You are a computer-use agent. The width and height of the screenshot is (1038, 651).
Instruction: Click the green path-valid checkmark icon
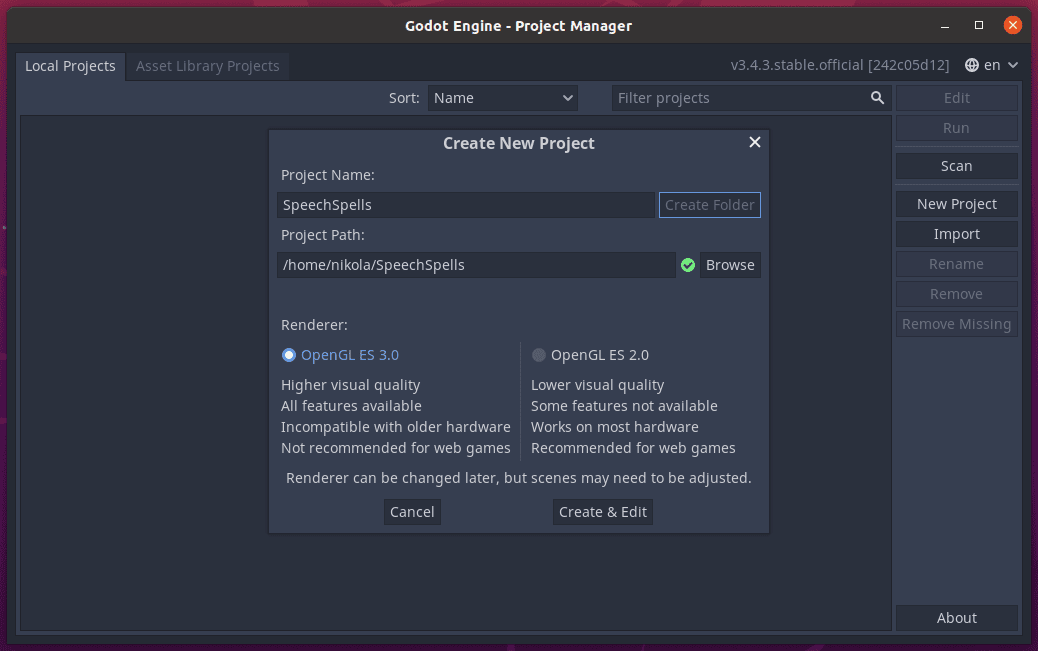(688, 265)
